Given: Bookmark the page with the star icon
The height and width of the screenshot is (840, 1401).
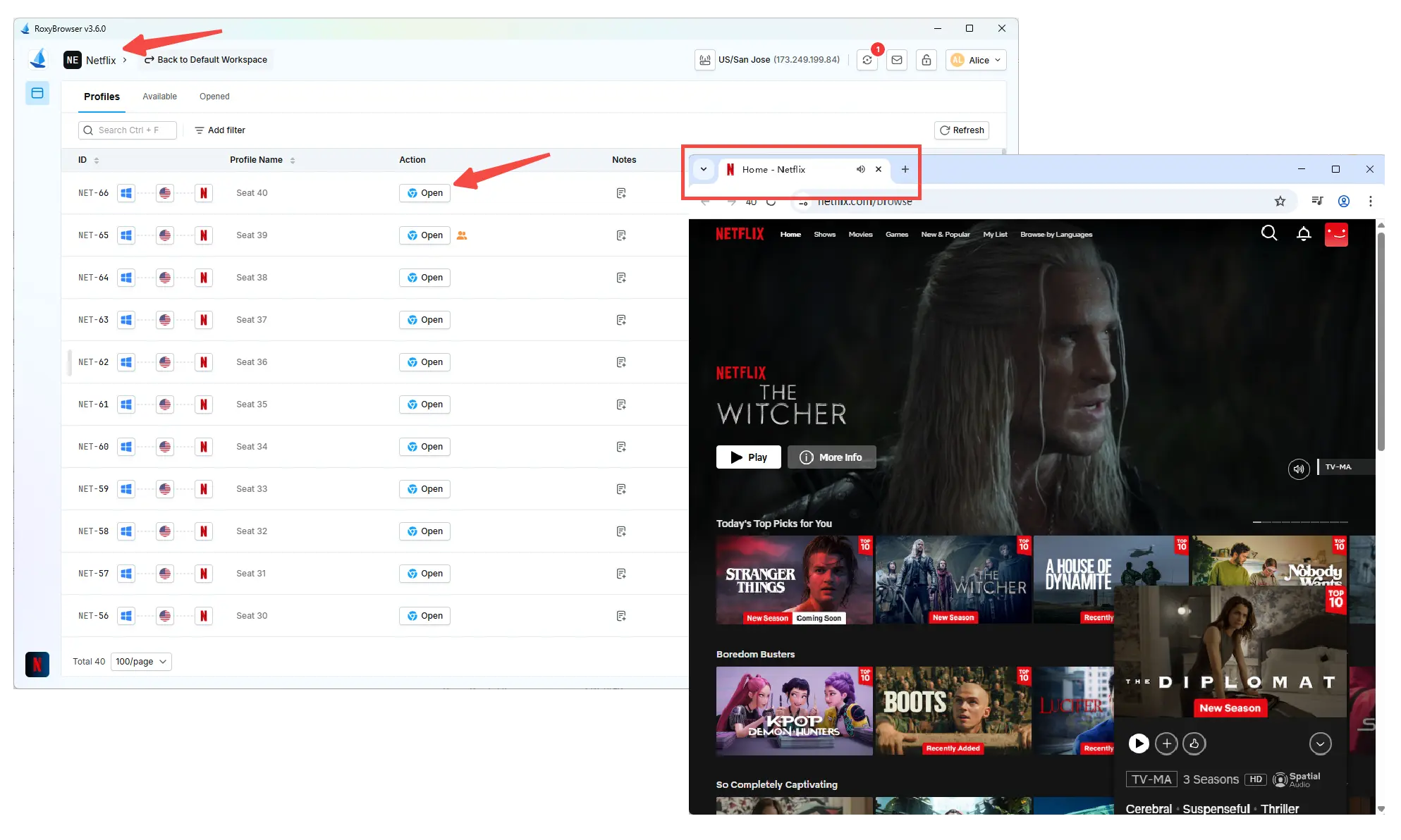Looking at the screenshot, I should click(1280, 201).
